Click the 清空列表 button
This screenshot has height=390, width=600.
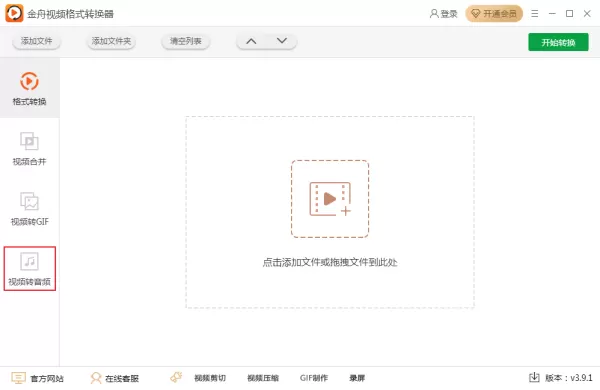(186, 41)
